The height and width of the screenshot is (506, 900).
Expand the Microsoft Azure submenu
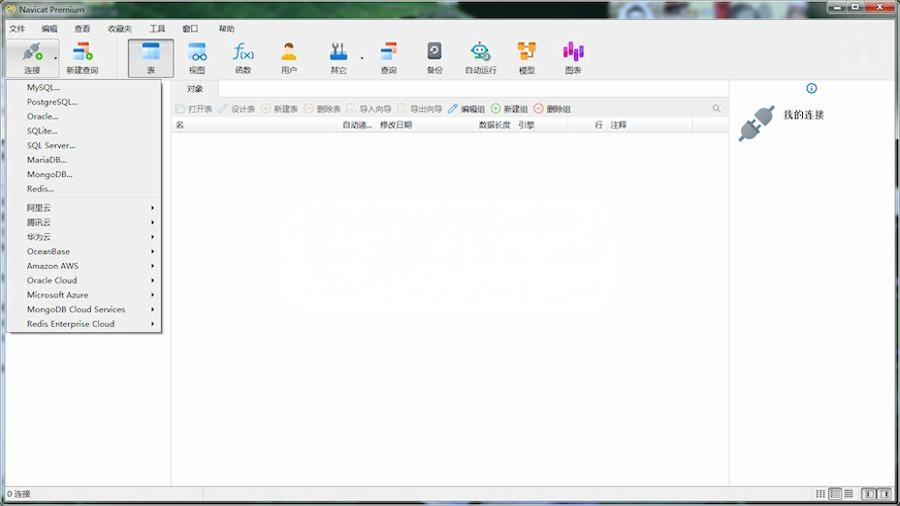tap(84, 294)
